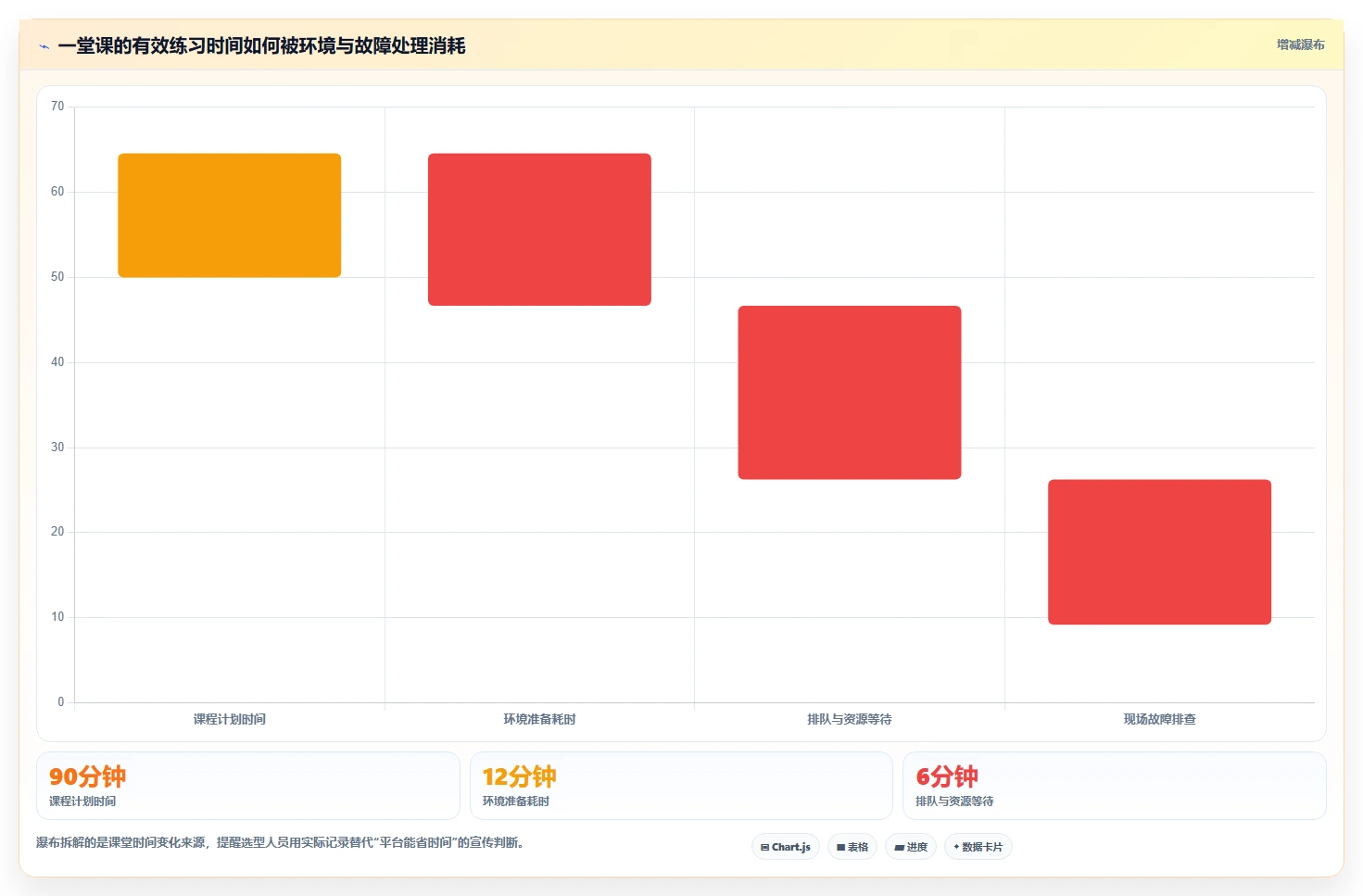
Task: Click the 90分钟 value in the stat card
Action: (x=87, y=776)
